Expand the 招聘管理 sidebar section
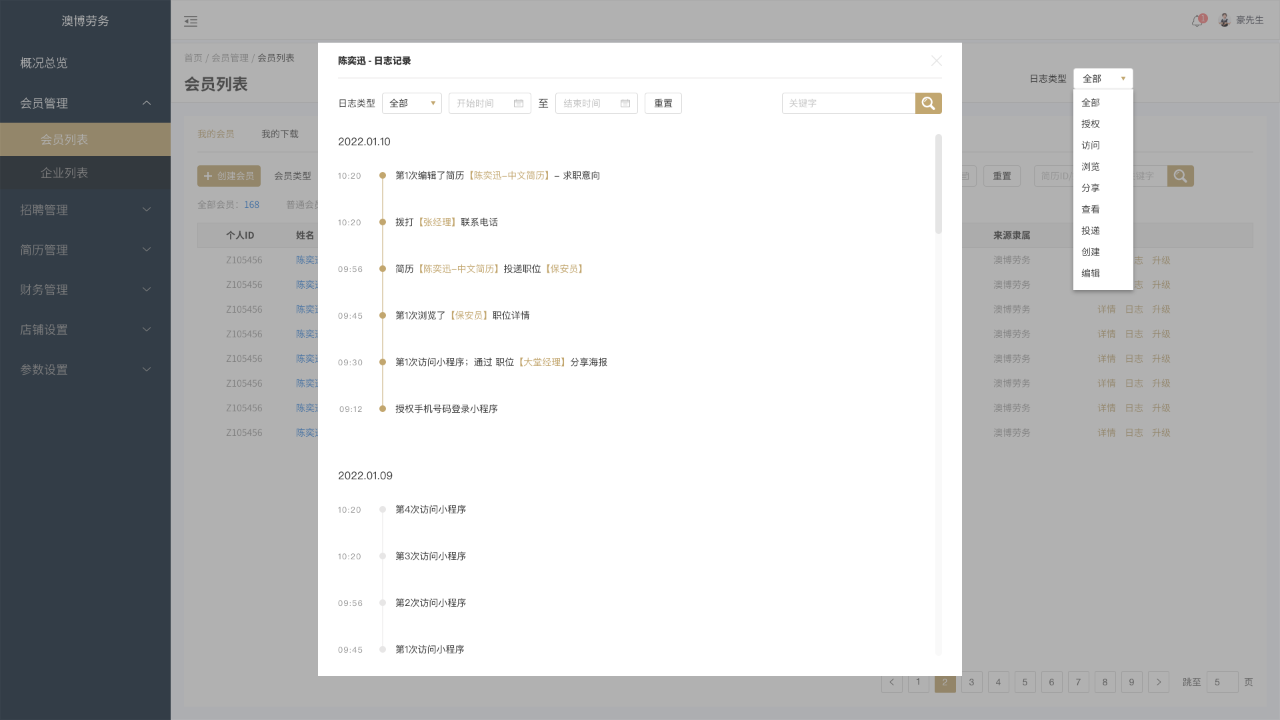The height and width of the screenshot is (720, 1280). (85, 210)
